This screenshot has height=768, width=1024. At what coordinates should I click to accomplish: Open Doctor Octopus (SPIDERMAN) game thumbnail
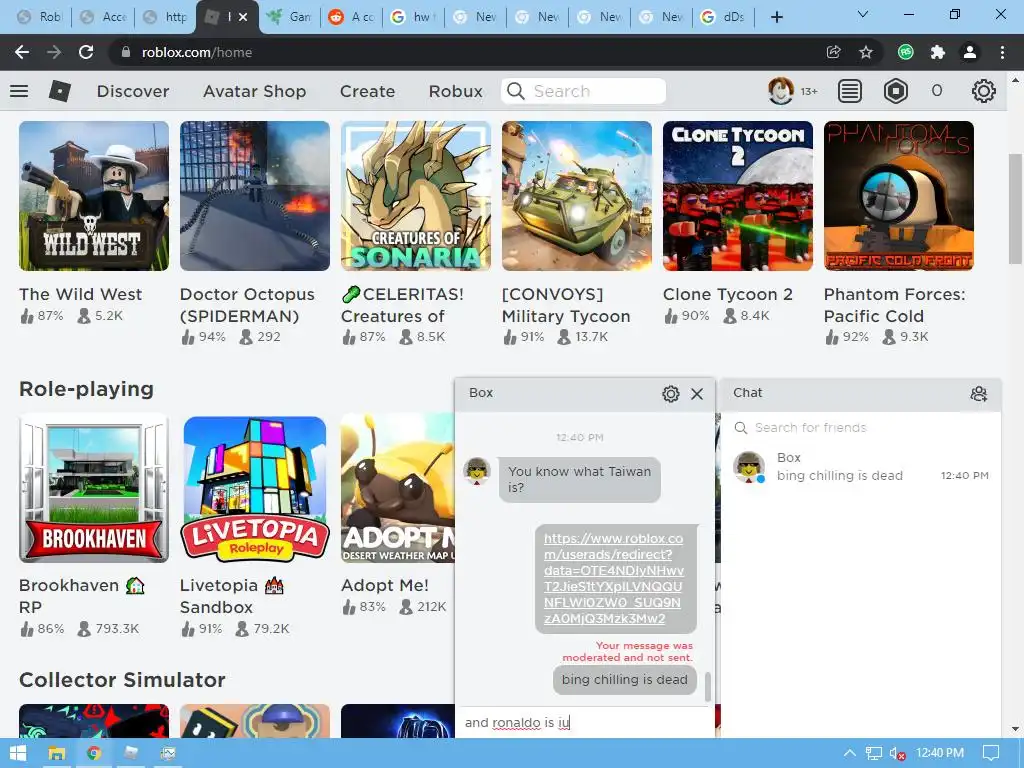255,196
